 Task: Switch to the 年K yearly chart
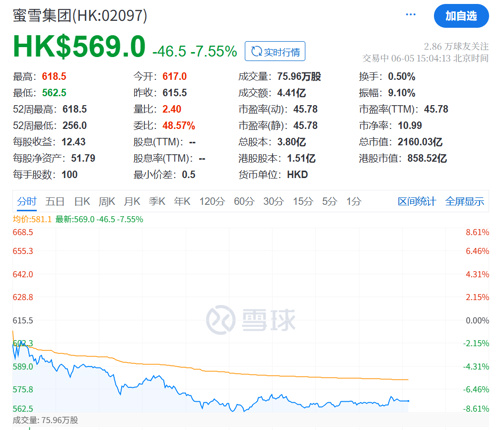(182, 201)
